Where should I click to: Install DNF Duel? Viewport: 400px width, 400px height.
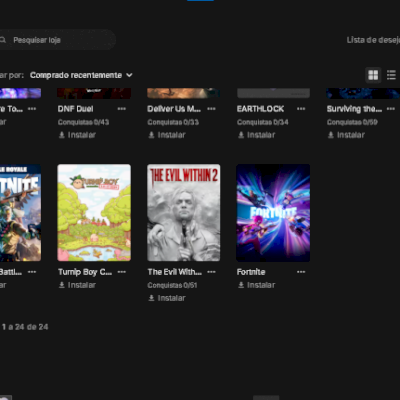pyautogui.click(x=77, y=135)
